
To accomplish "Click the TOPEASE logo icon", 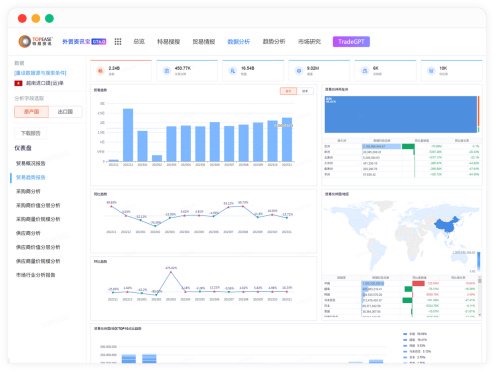I will click(25, 41).
